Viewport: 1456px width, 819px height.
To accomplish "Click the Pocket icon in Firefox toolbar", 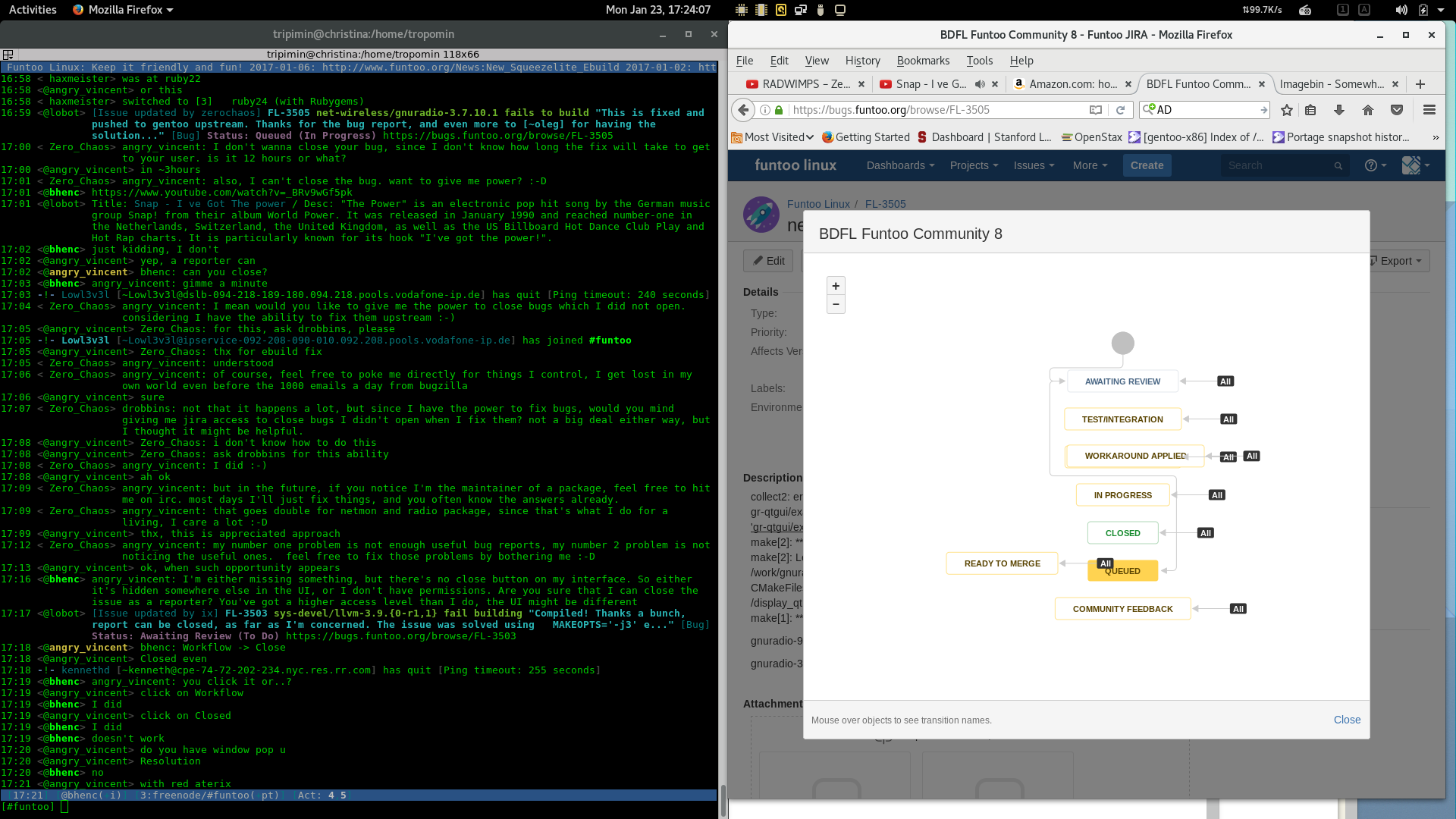I will click(1397, 110).
